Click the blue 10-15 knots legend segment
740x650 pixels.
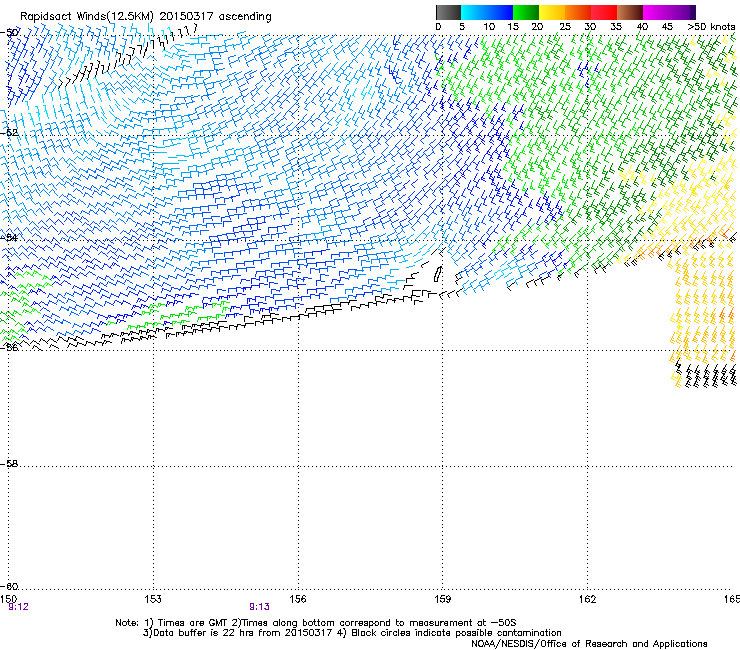(x=500, y=12)
